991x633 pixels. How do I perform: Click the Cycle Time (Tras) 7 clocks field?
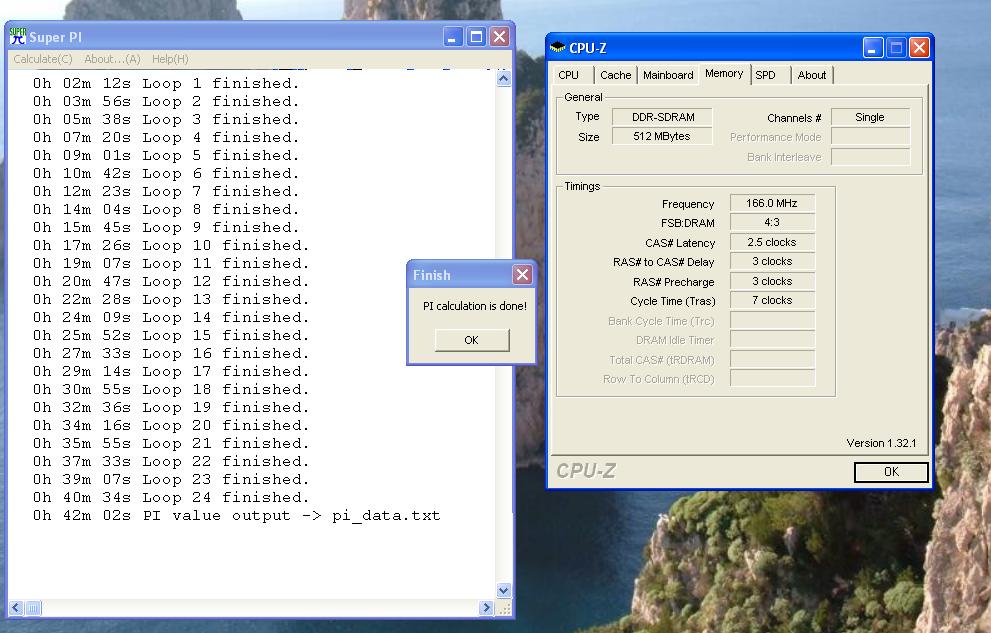click(x=772, y=301)
